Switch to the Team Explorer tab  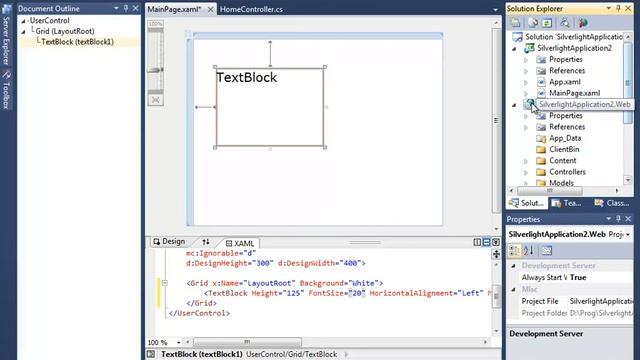(567, 203)
